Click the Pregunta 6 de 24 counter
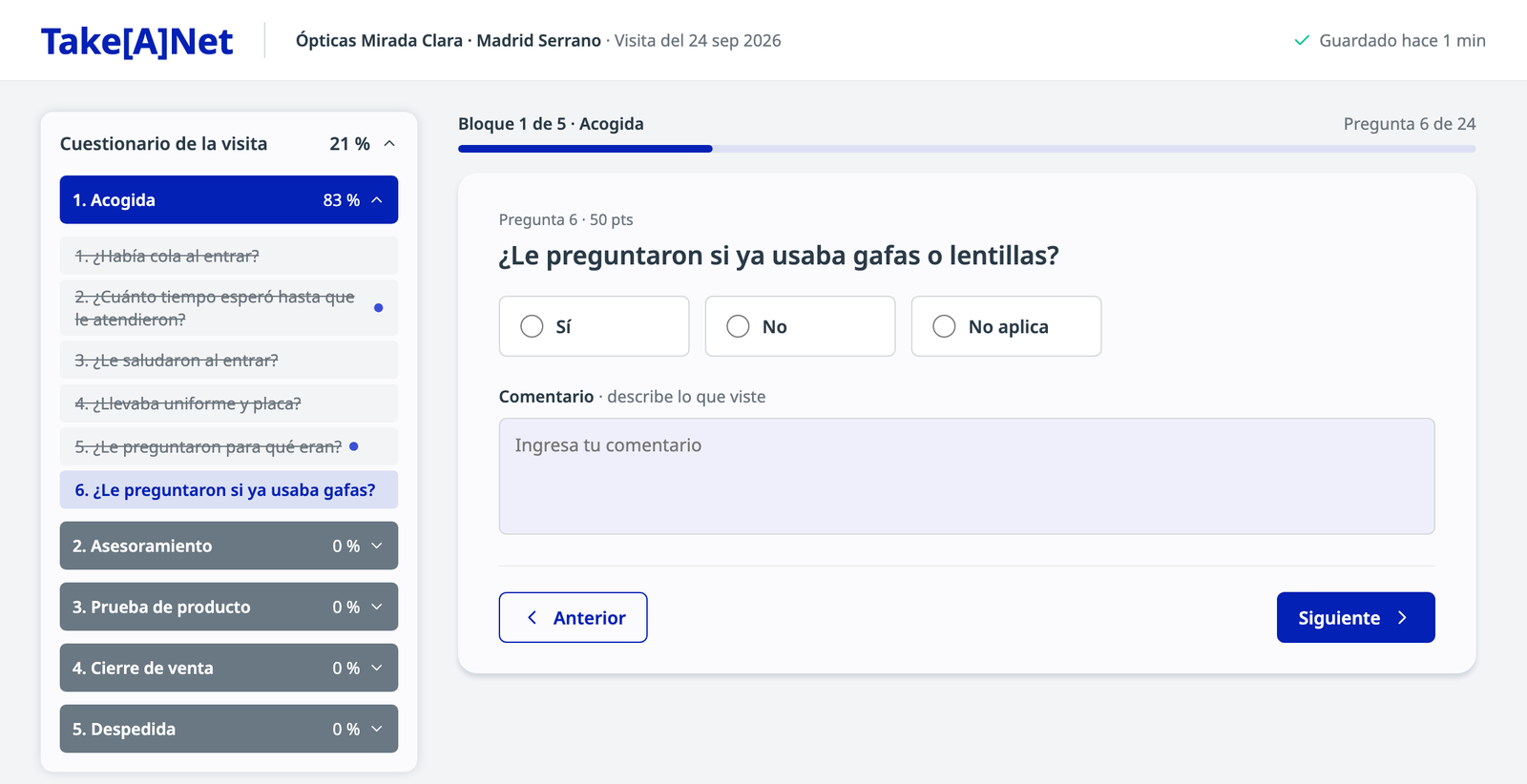This screenshot has width=1527, height=784. (1410, 124)
